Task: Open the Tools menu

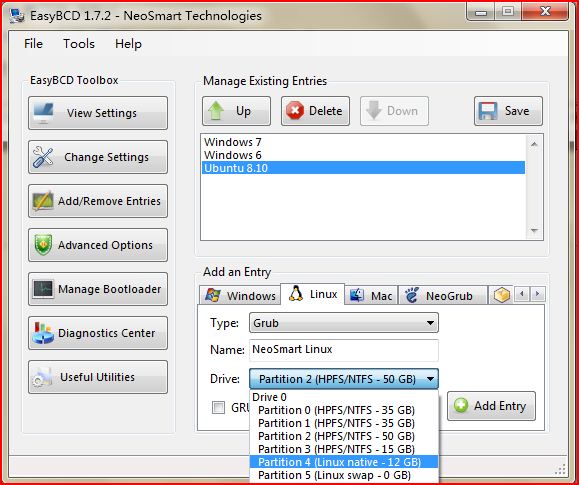Action: 79,44
